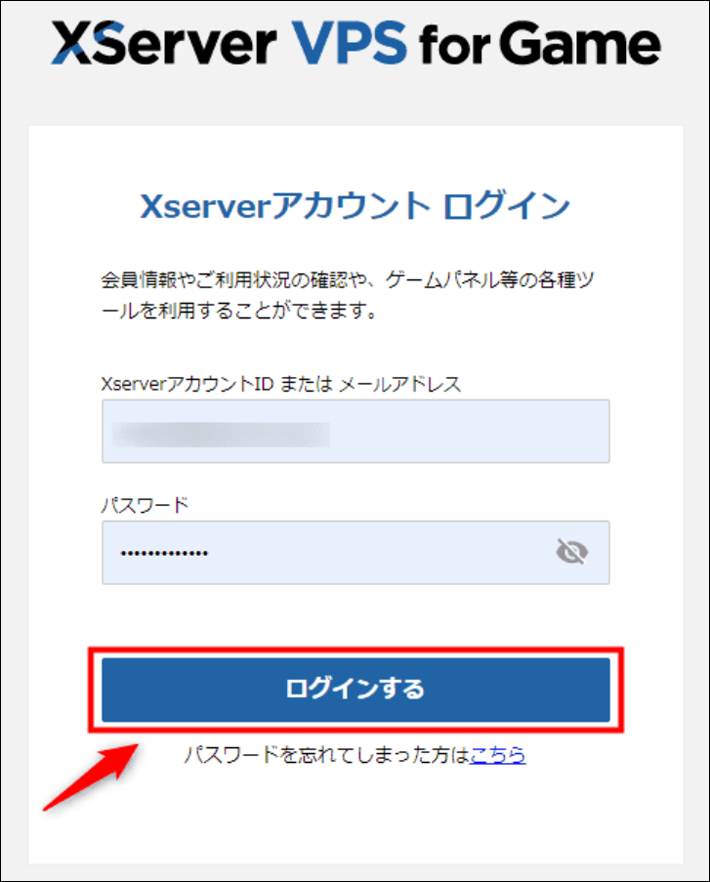This screenshot has width=710, height=882.
Task: Click the ログインする button
Action: [356, 690]
